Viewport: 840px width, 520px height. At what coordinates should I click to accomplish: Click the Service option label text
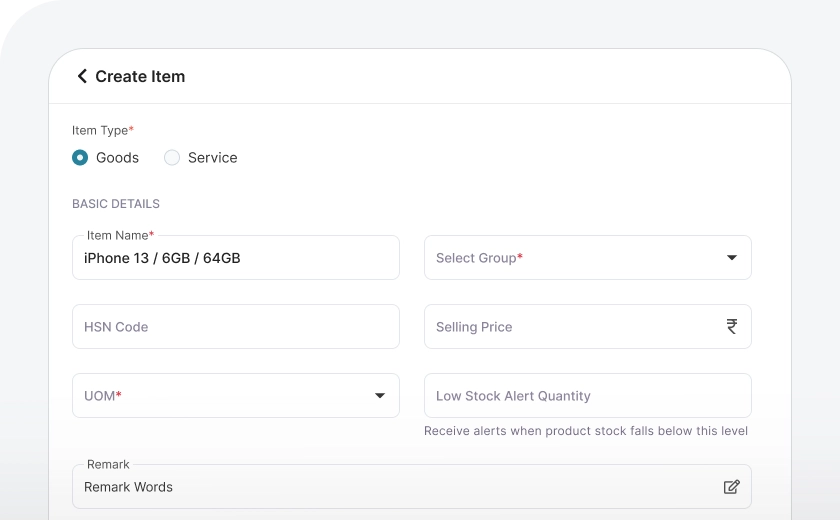212,158
